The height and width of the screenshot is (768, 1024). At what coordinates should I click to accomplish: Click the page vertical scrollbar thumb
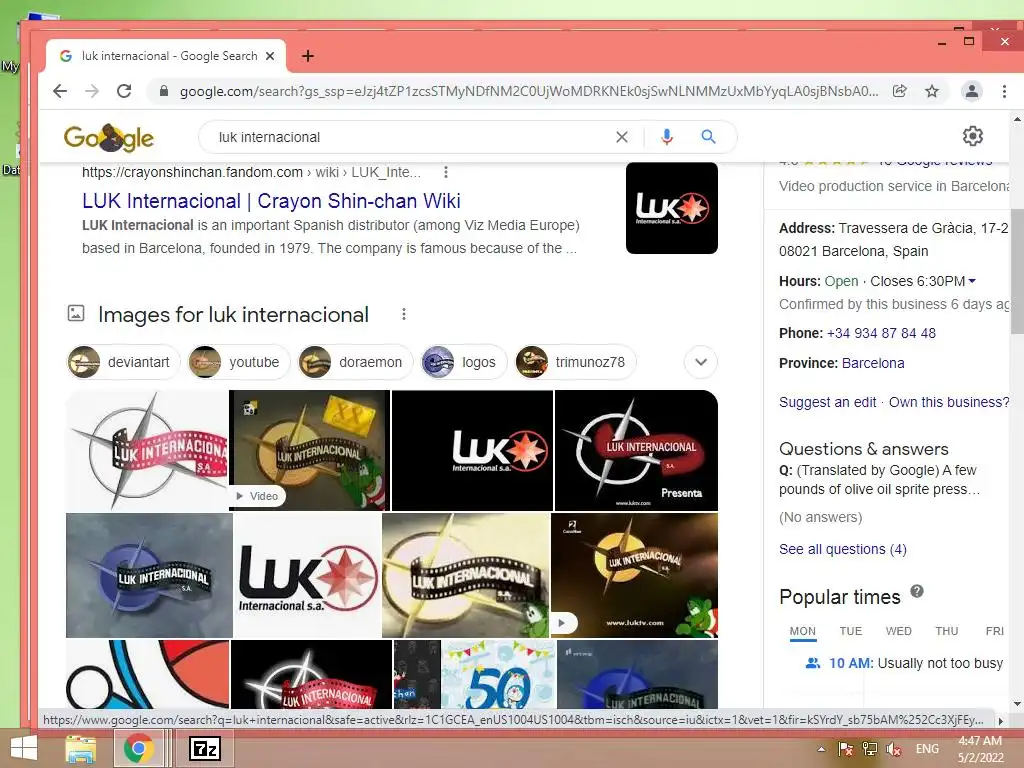(x=1017, y=270)
